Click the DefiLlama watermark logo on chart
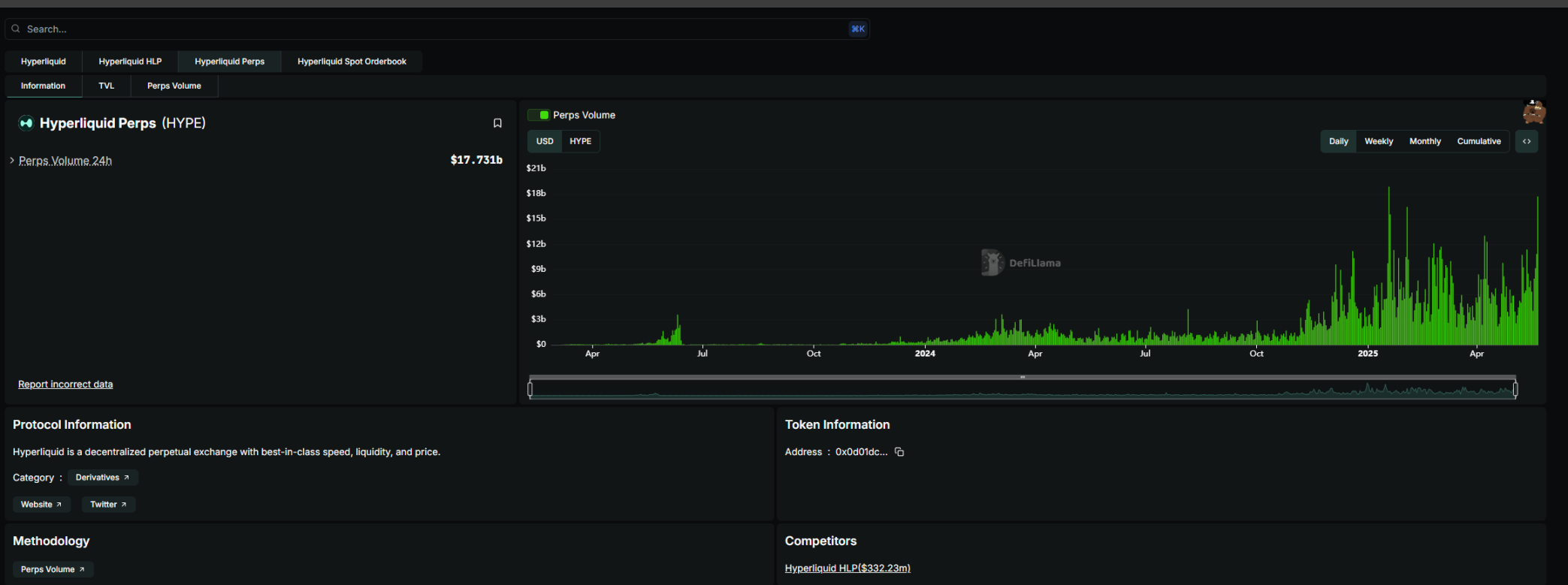 [992, 263]
